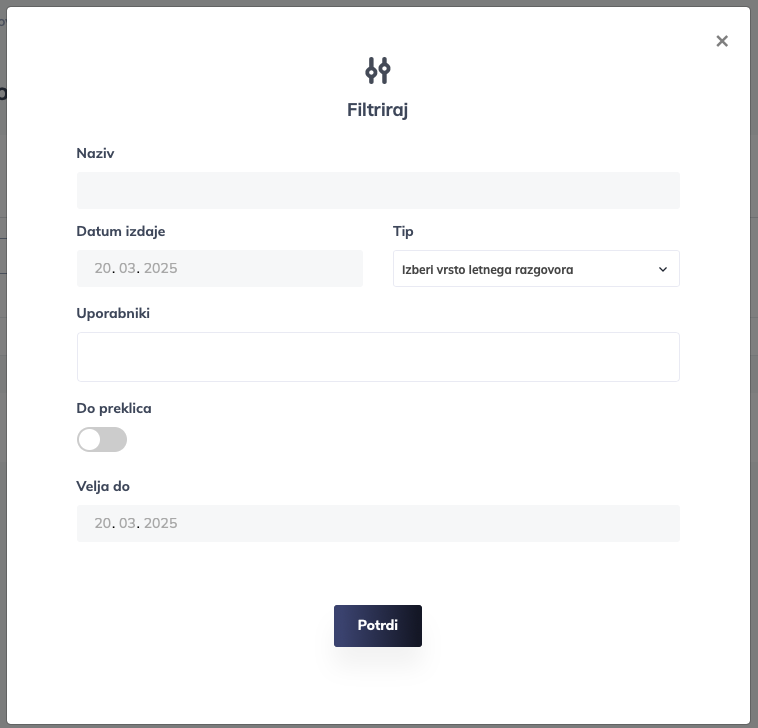Select the year in the Velja do field
This screenshot has height=728, width=758.
(160, 523)
